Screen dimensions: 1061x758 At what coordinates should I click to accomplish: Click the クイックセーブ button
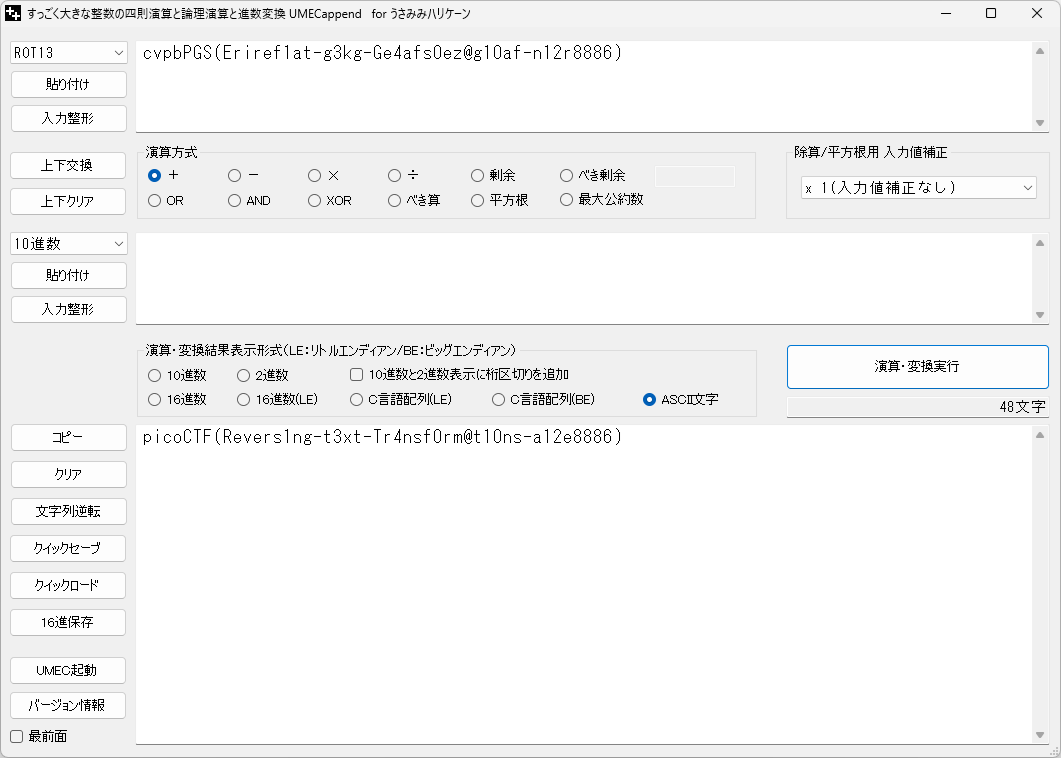pos(68,548)
